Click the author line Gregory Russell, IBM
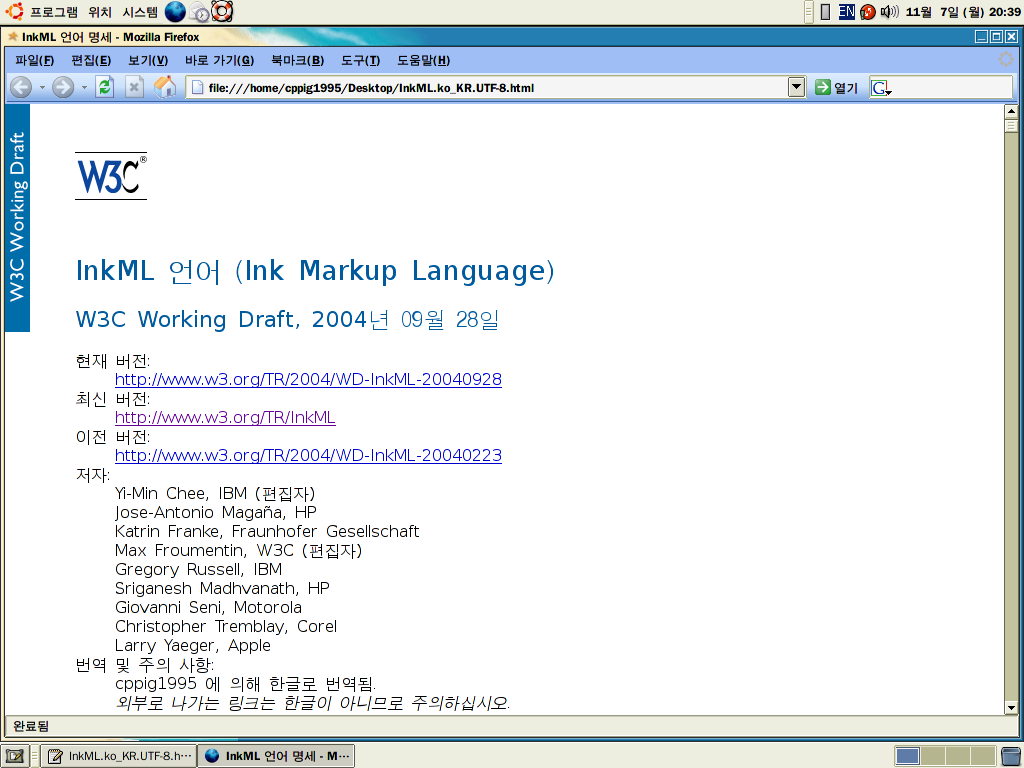 199,569
